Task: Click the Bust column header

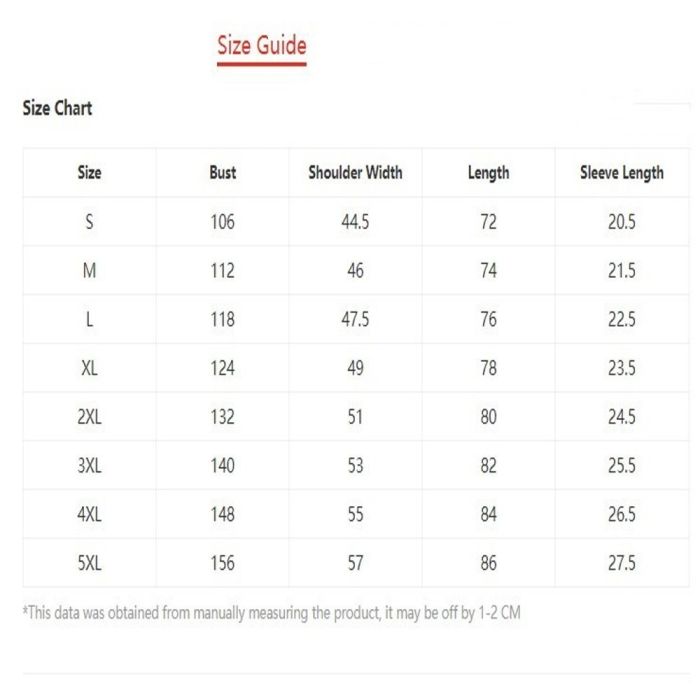Action: (223, 173)
